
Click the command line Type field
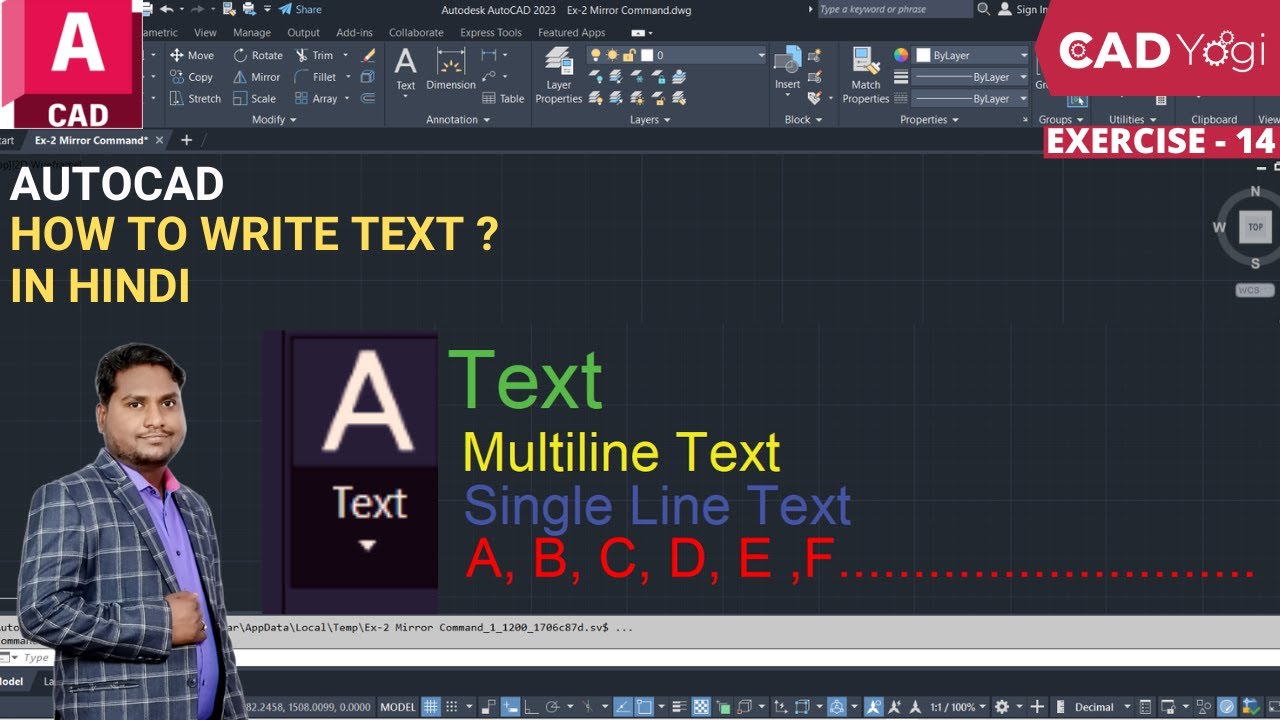[x=640, y=657]
